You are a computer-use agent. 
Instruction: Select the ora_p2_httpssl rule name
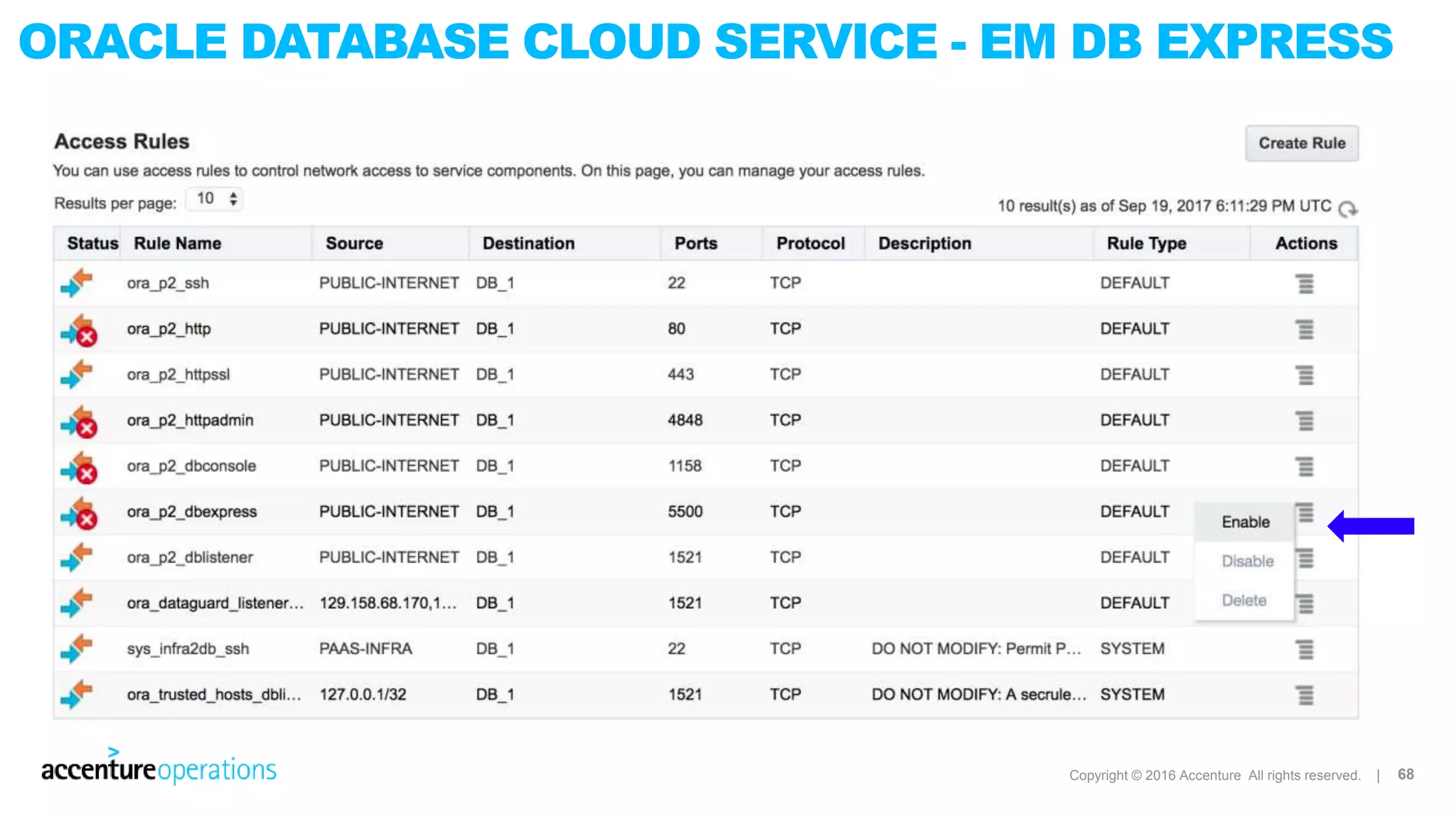[178, 374]
